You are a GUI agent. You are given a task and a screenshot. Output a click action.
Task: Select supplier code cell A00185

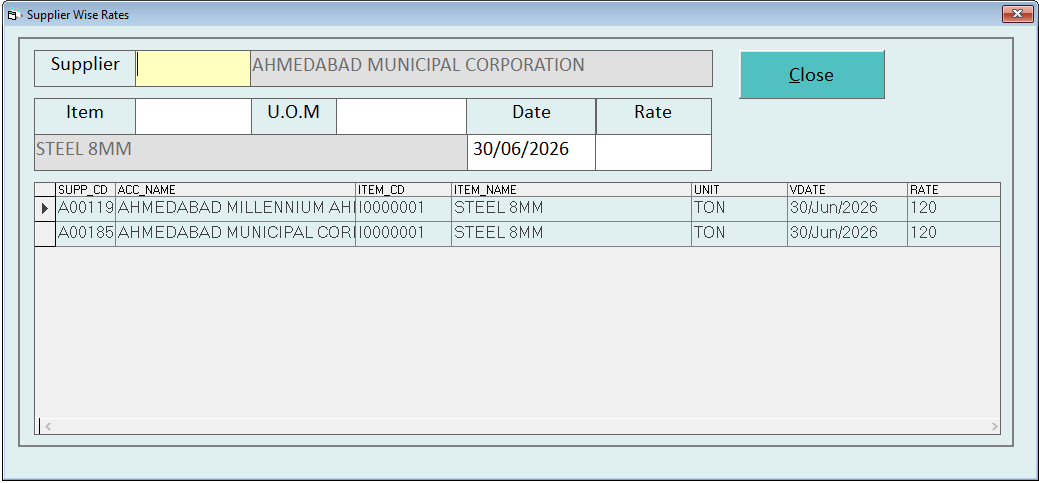click(x=85, y=234)
